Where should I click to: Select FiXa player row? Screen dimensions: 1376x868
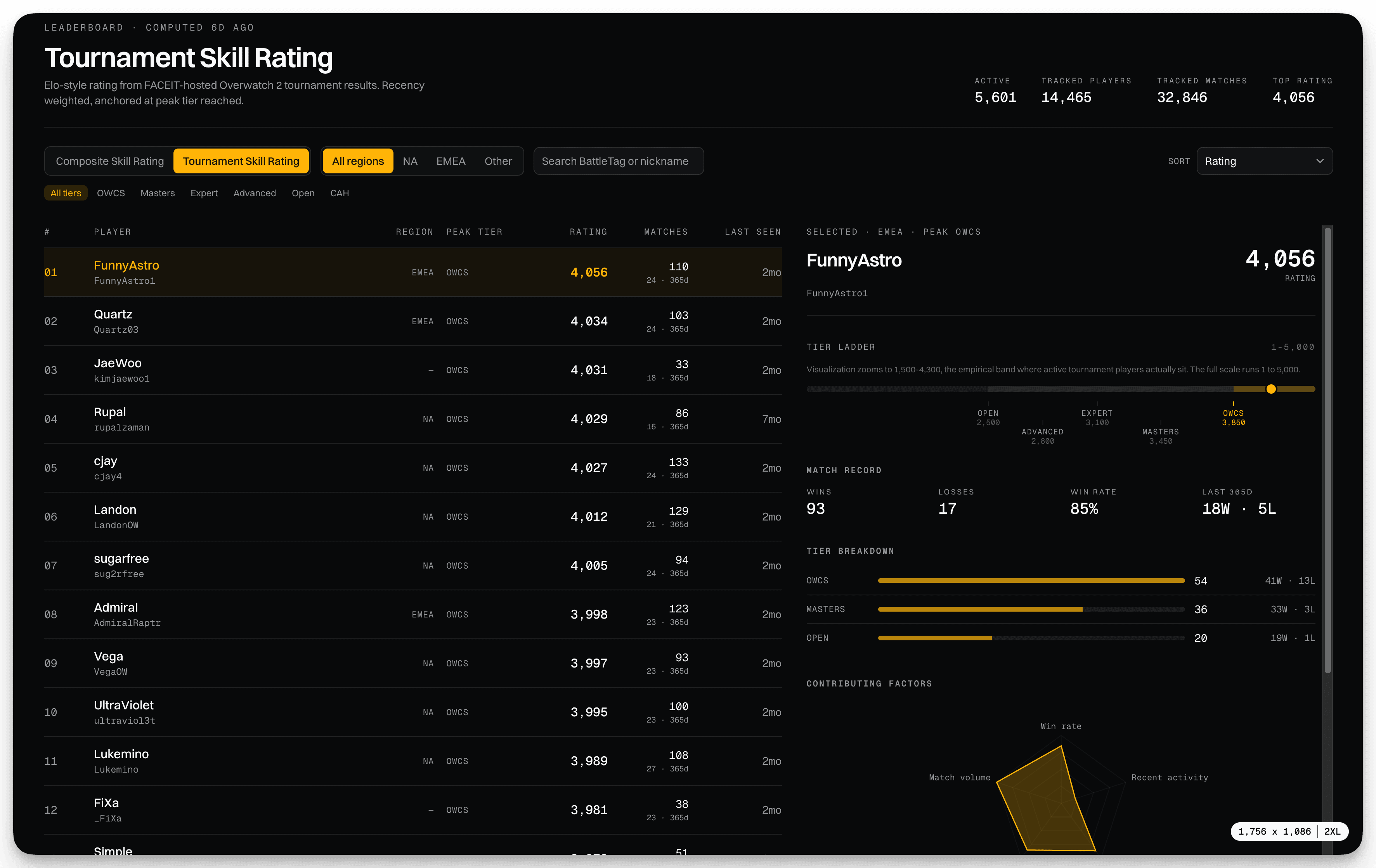tap(412, 810)
